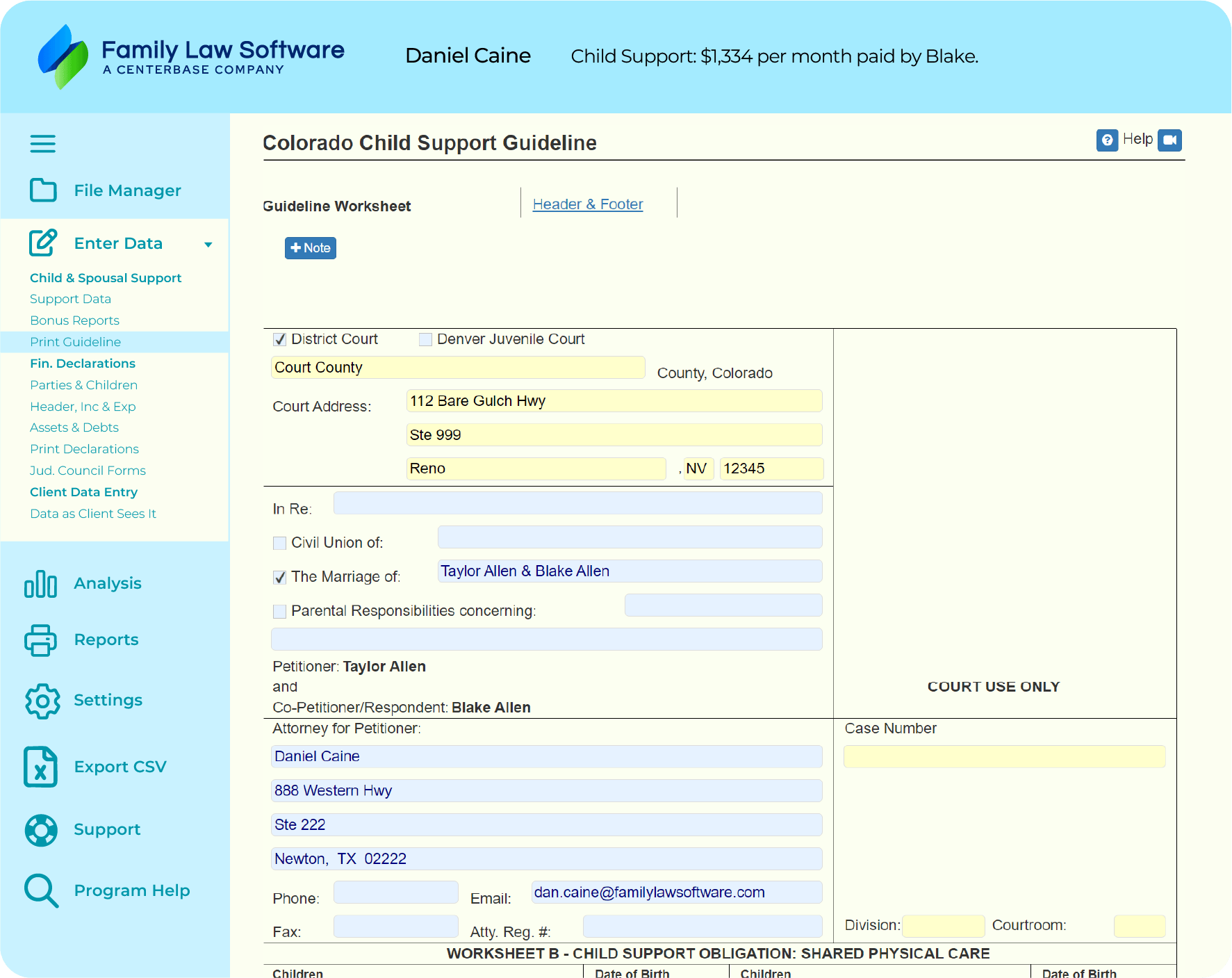Click the Program Help magnifier icon
This screenshot has height=978, width=1232.
[x=41, y=890]
